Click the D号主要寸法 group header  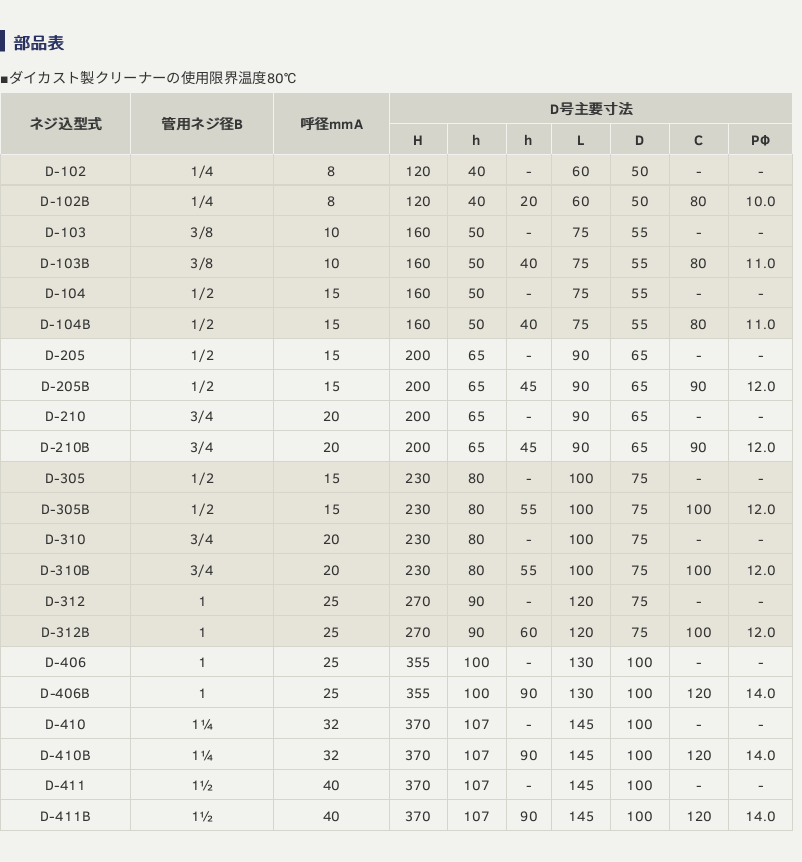pos(590,109)
